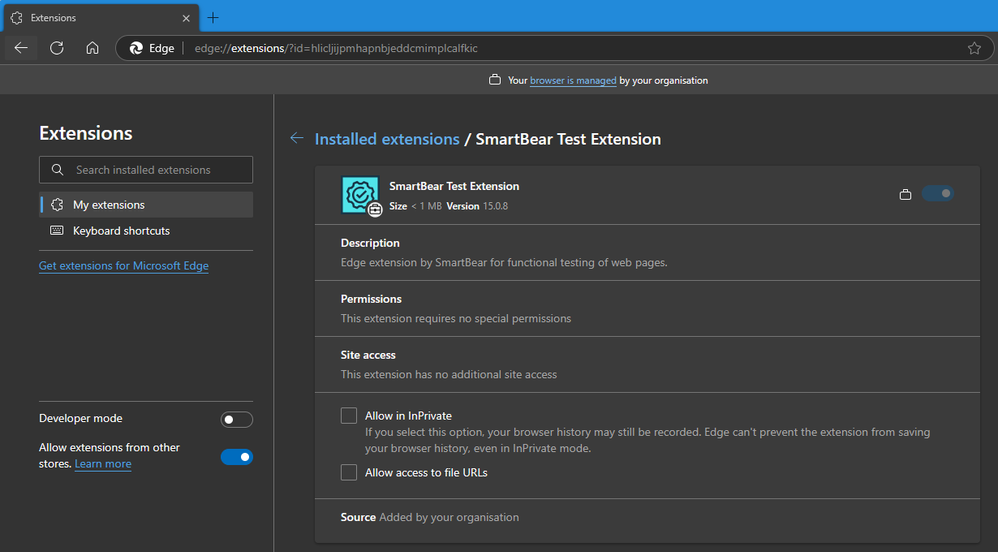Toggle Developer mode switch
998x552 pixels.
(237, 420)
